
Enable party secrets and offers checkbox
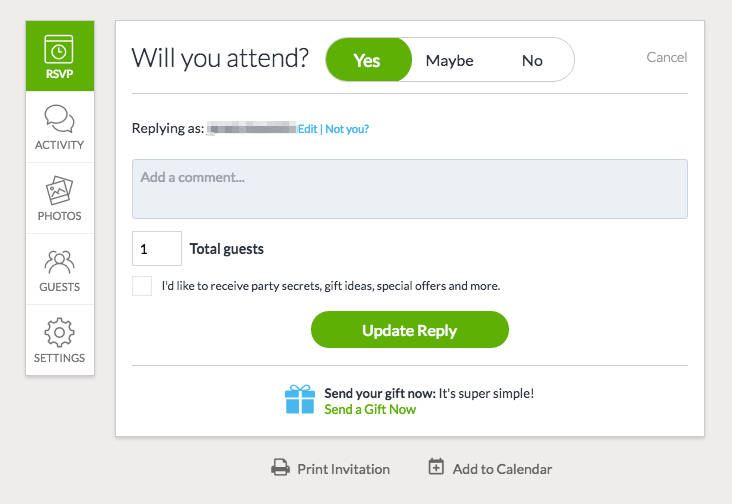click(142, 286)
